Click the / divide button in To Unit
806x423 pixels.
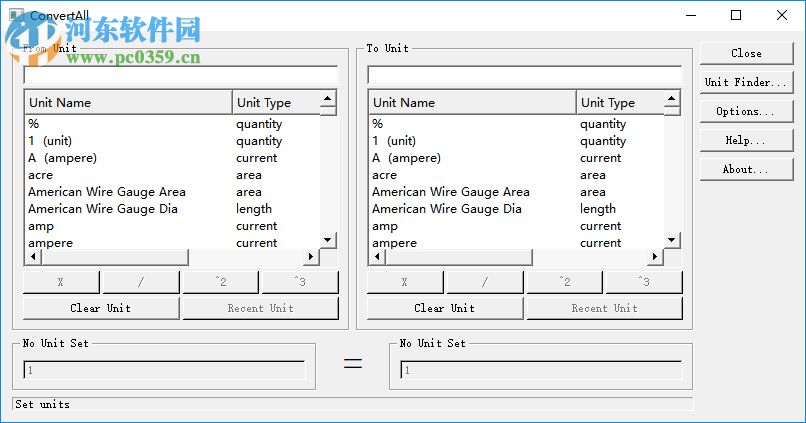pos(485,282)
